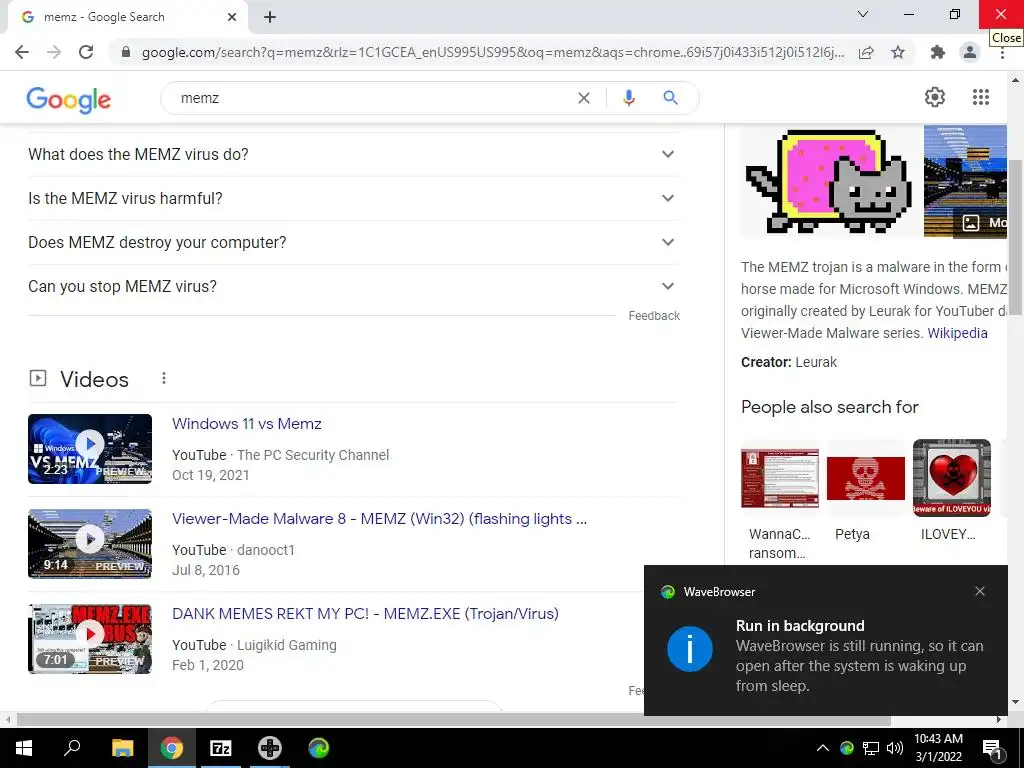Click the forward navigation arrow
This screenshot has height=768, width=1024.
pyautogui.click(x=54, y=52)
